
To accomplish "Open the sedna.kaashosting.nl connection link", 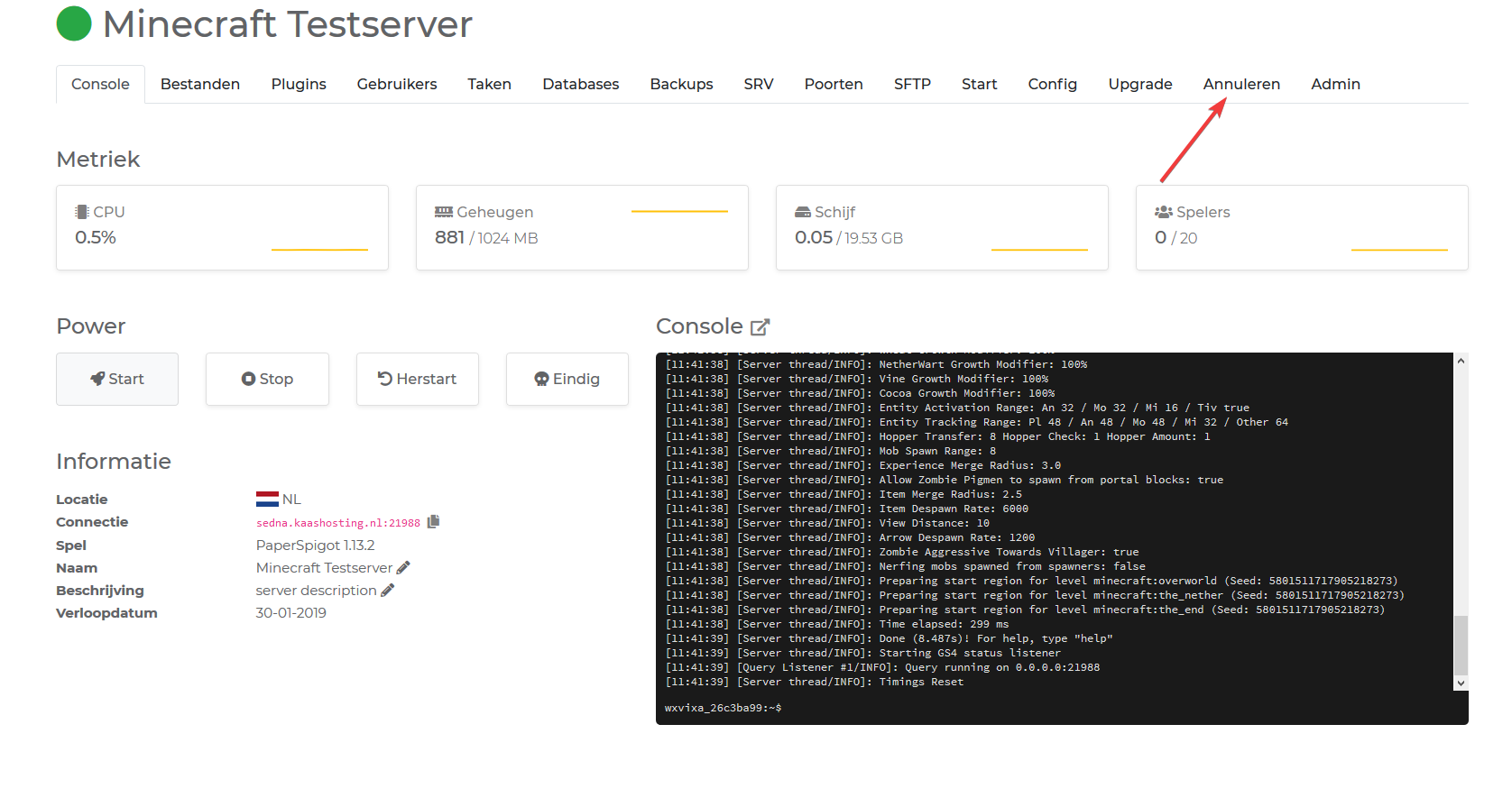I will (337, 523).
